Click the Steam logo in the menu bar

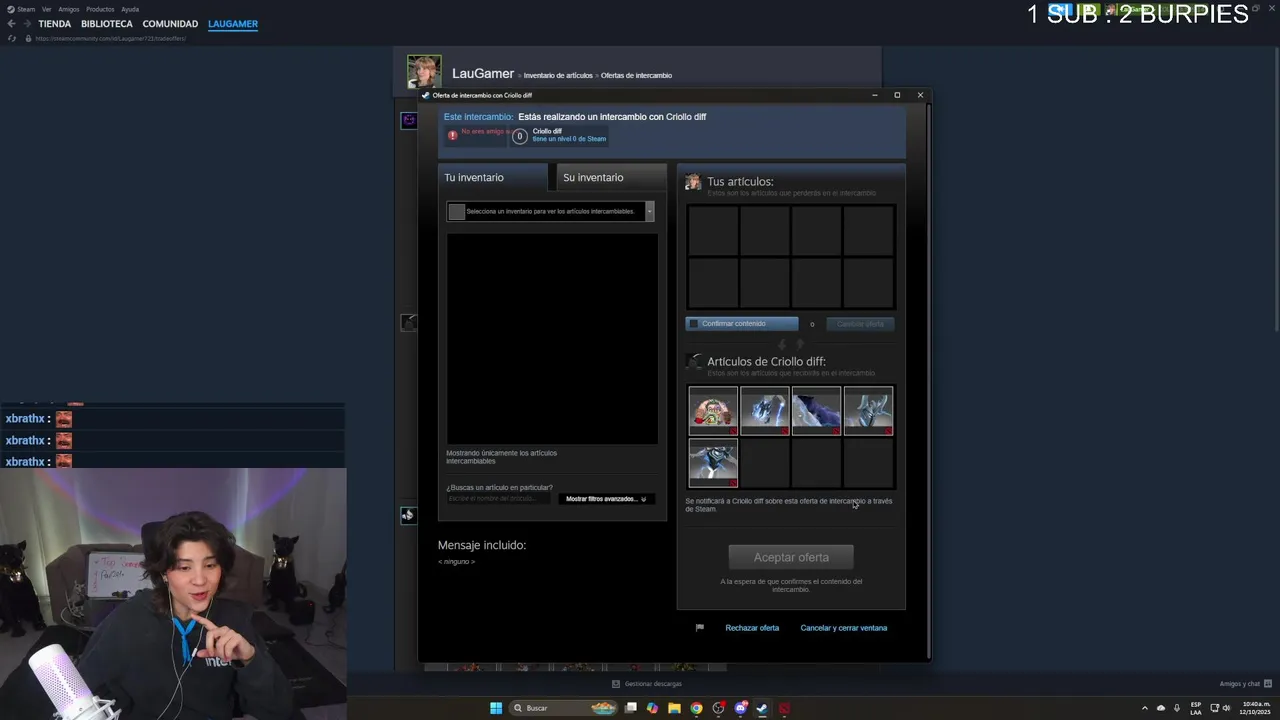pos(12,9)
